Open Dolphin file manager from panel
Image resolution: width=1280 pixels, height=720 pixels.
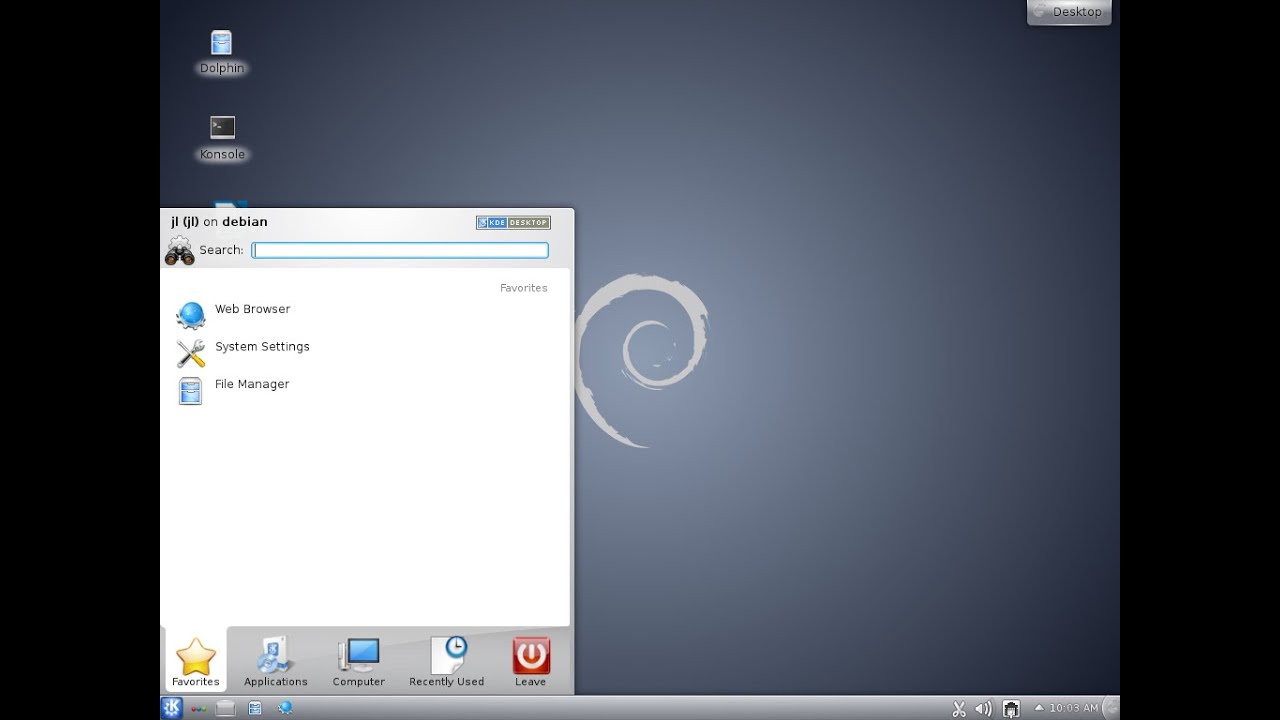tap(255, 708)
